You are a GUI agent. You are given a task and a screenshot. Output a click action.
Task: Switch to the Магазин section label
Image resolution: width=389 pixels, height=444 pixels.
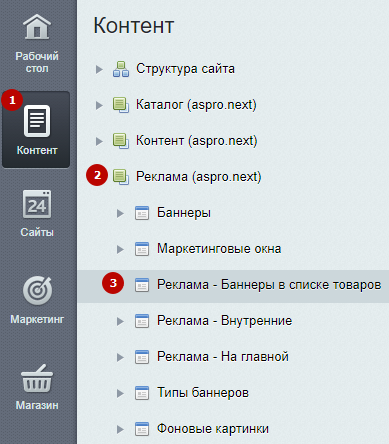(37, 405)
